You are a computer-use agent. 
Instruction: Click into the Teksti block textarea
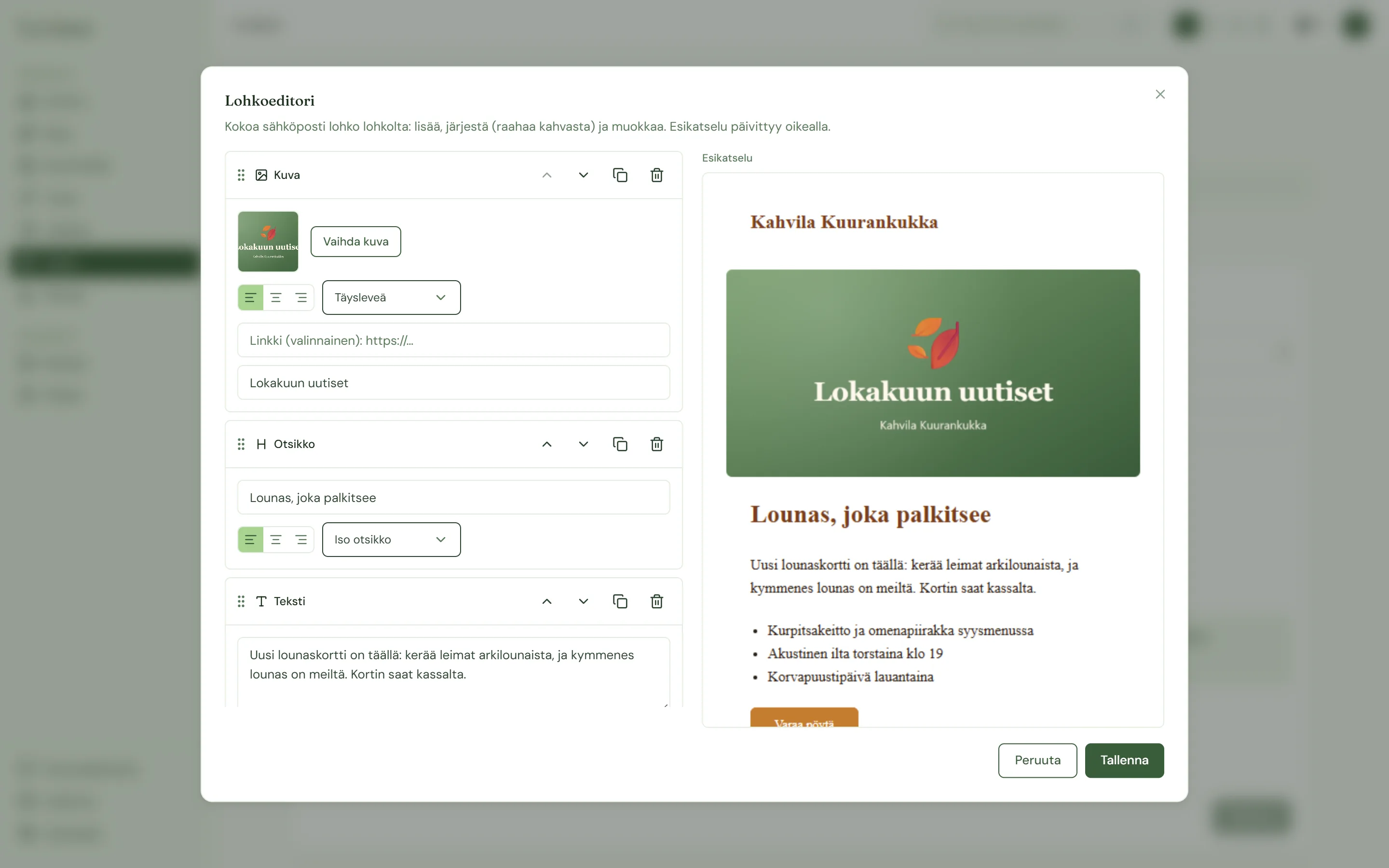click(x=453, y=673)
